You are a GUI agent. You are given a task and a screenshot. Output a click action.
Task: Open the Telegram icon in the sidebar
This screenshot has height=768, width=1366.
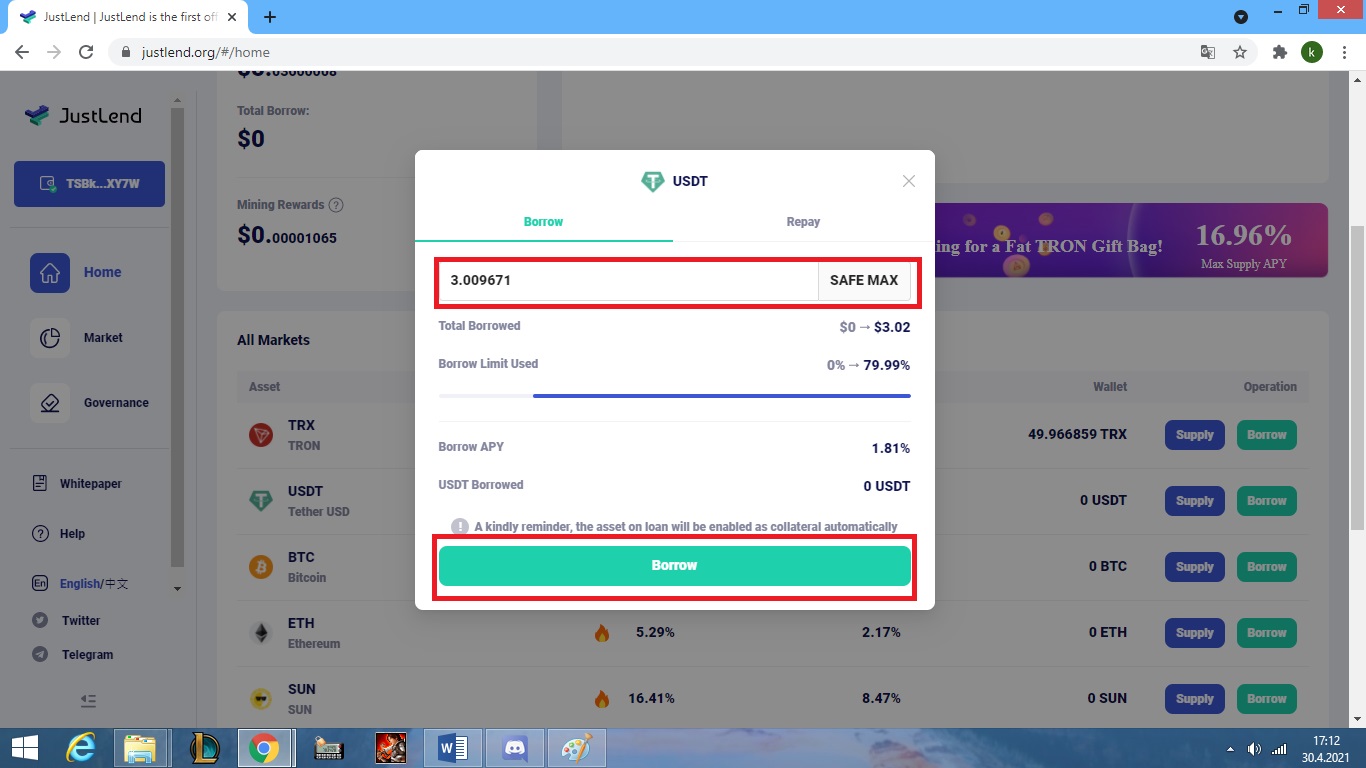tap(40, 654)
